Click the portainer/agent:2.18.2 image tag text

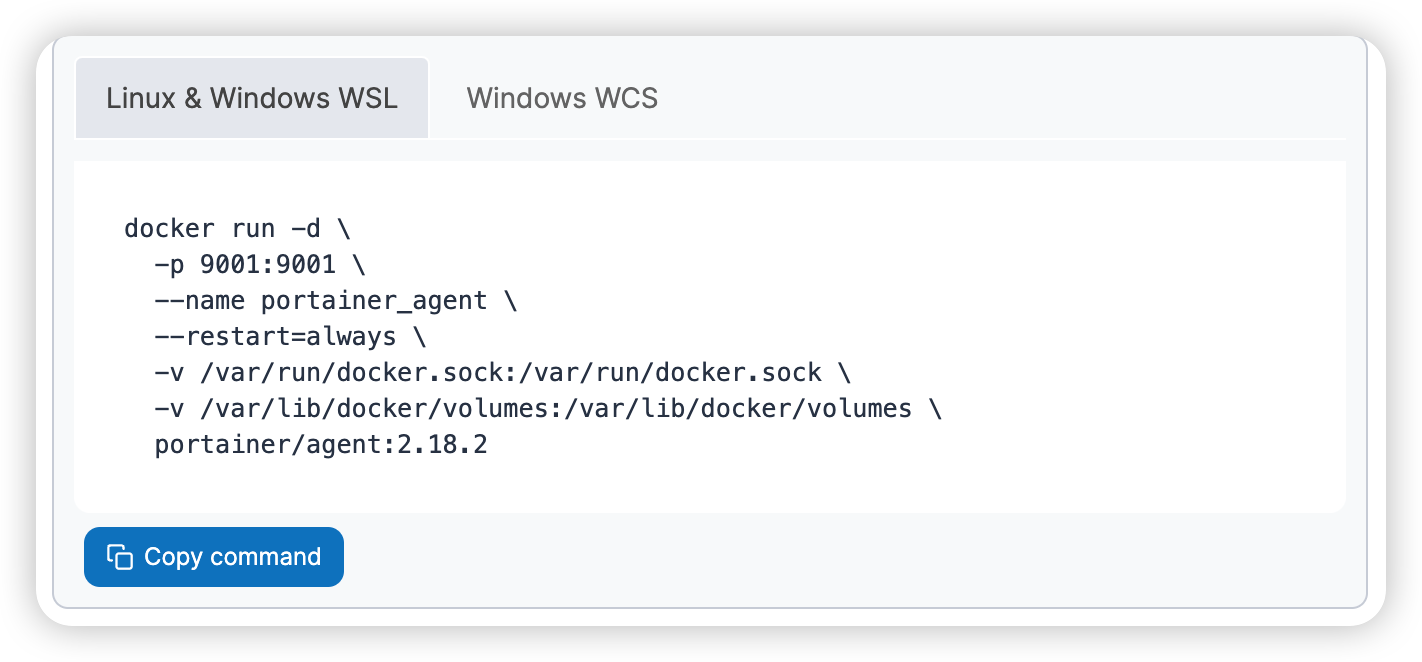point(320,444)
